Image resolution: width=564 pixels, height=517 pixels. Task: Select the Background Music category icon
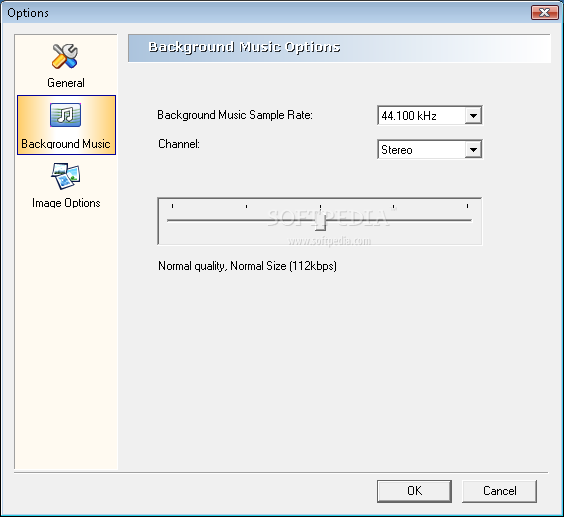pyautogui.click(x=65, y=115)
